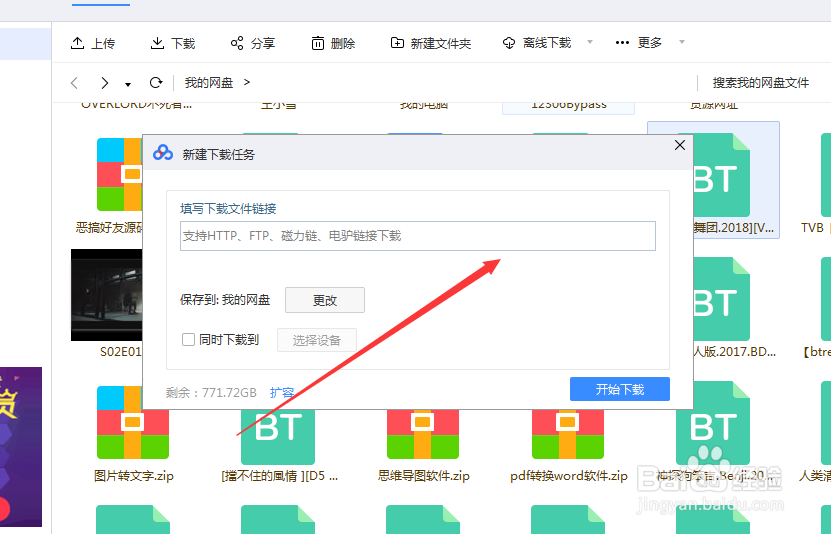831x534 pixels.
Task: Expand the 更多 dropdown arrow
Action: 682,42
